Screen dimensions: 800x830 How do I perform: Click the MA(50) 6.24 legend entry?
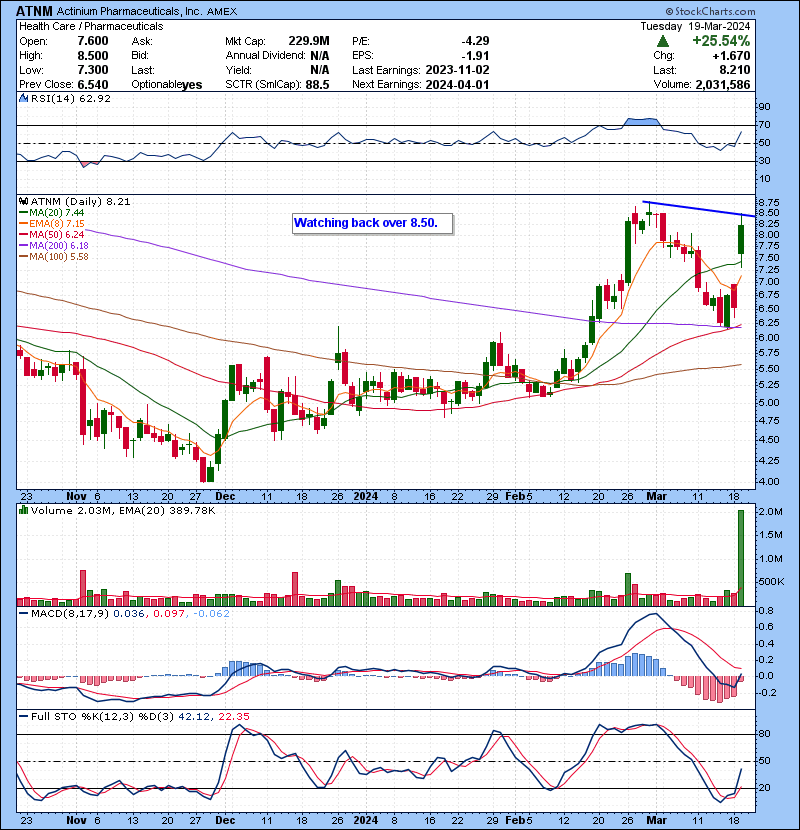pyautogui.click(x=57, y=234)
